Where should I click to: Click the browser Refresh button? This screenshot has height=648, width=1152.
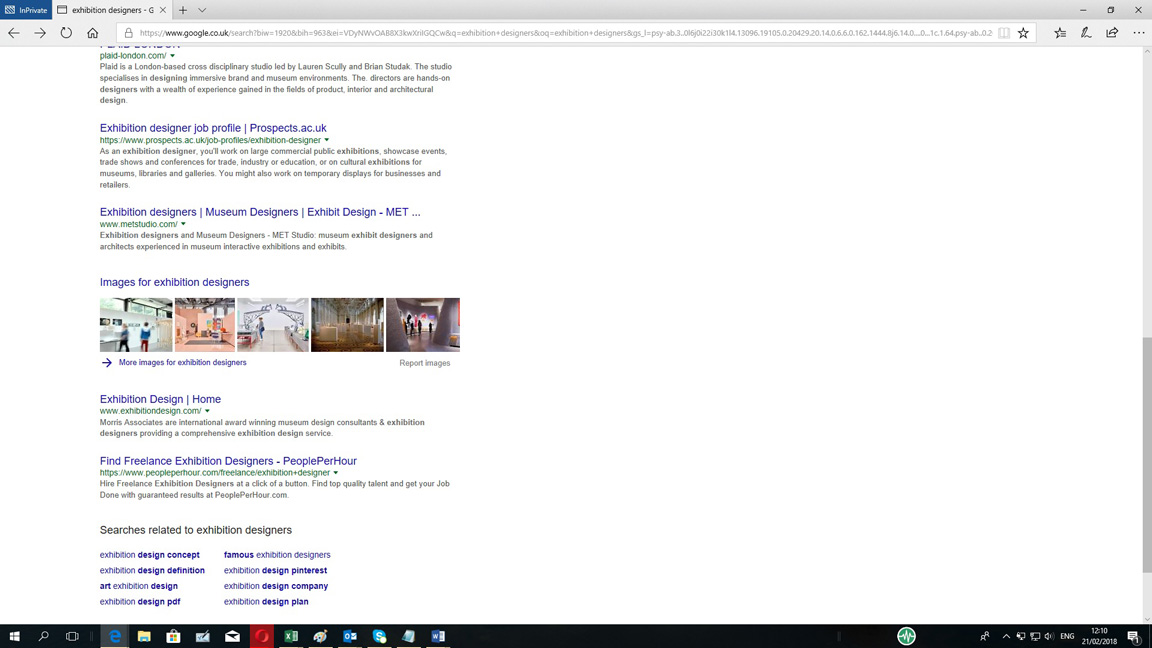66,33
